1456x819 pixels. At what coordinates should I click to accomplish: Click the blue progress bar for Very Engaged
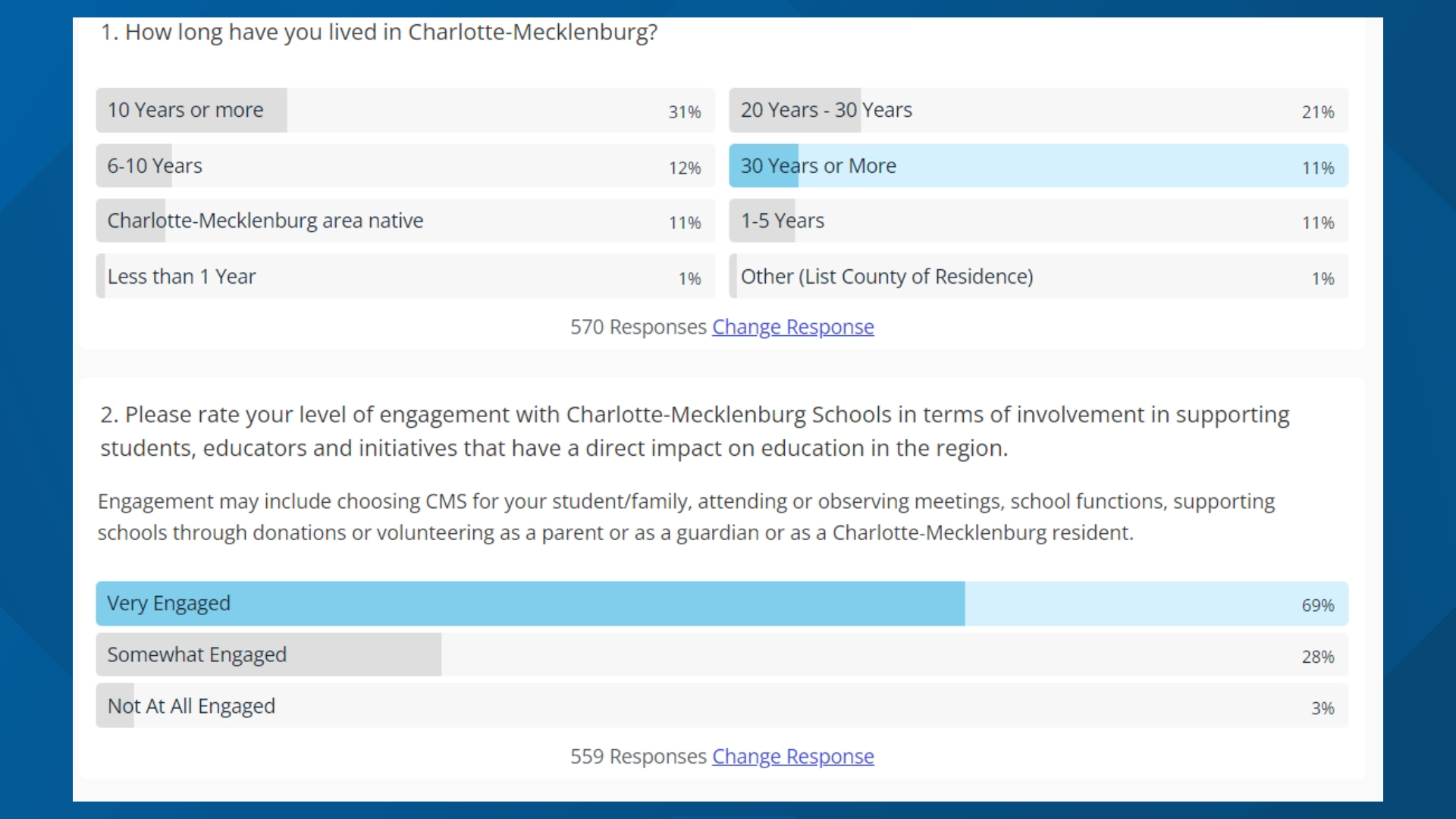click(531, 604)
